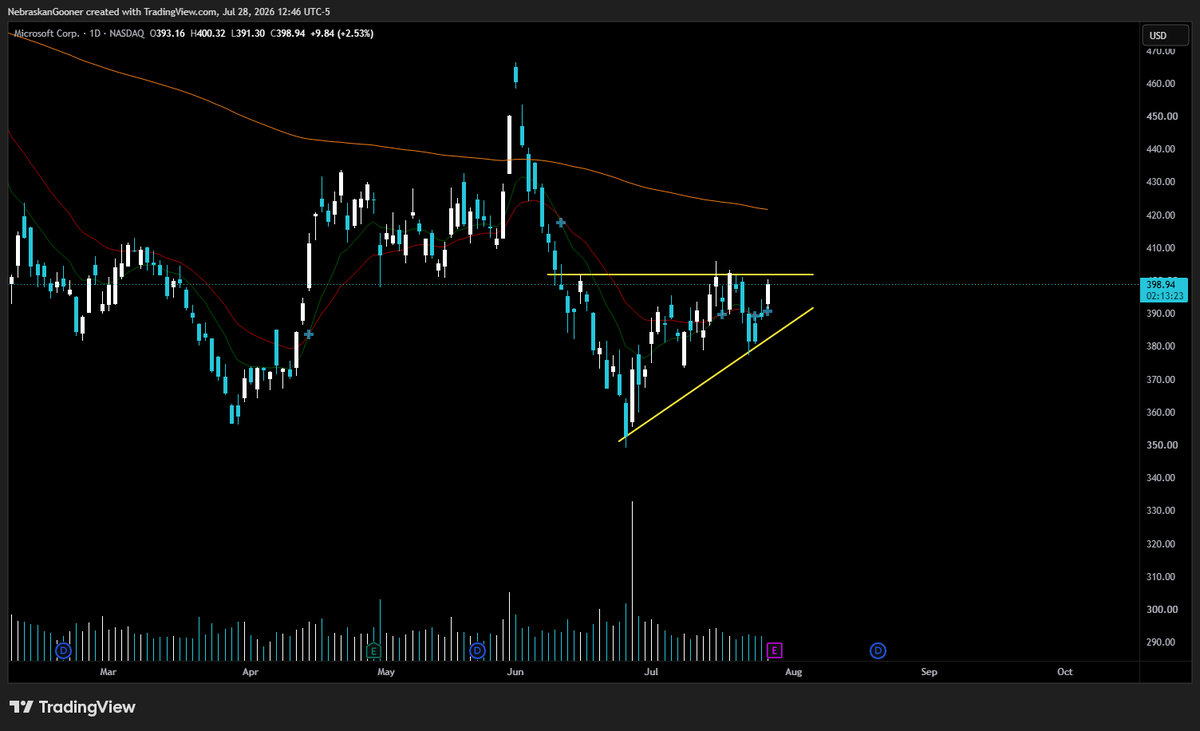The image size is (1200, 731).
Task: Click the purple upcoming earnings E marker
Action: 774,650
